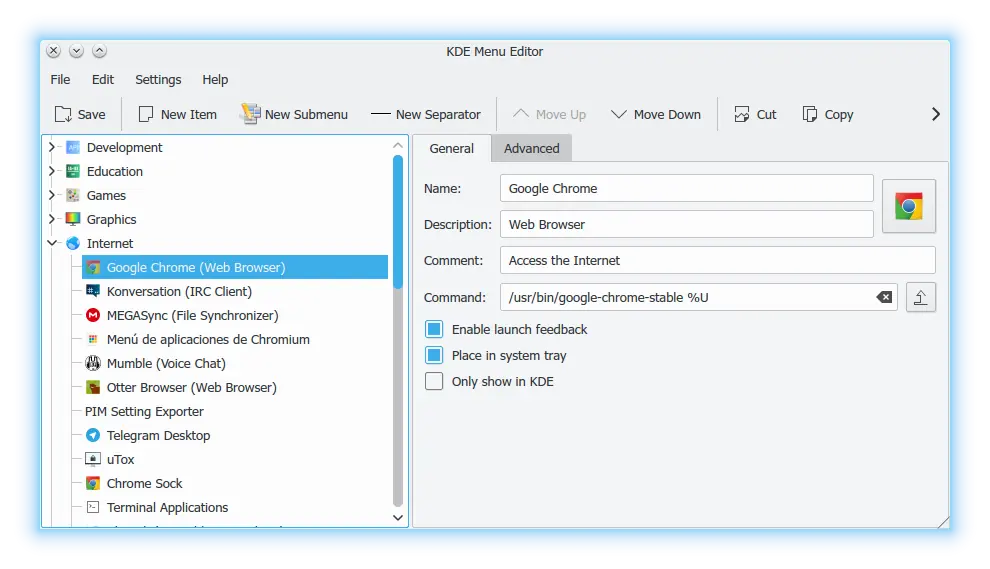Screen dimensions: 990x569
Task: Click the Games category icon
Action: pos(73,195)
